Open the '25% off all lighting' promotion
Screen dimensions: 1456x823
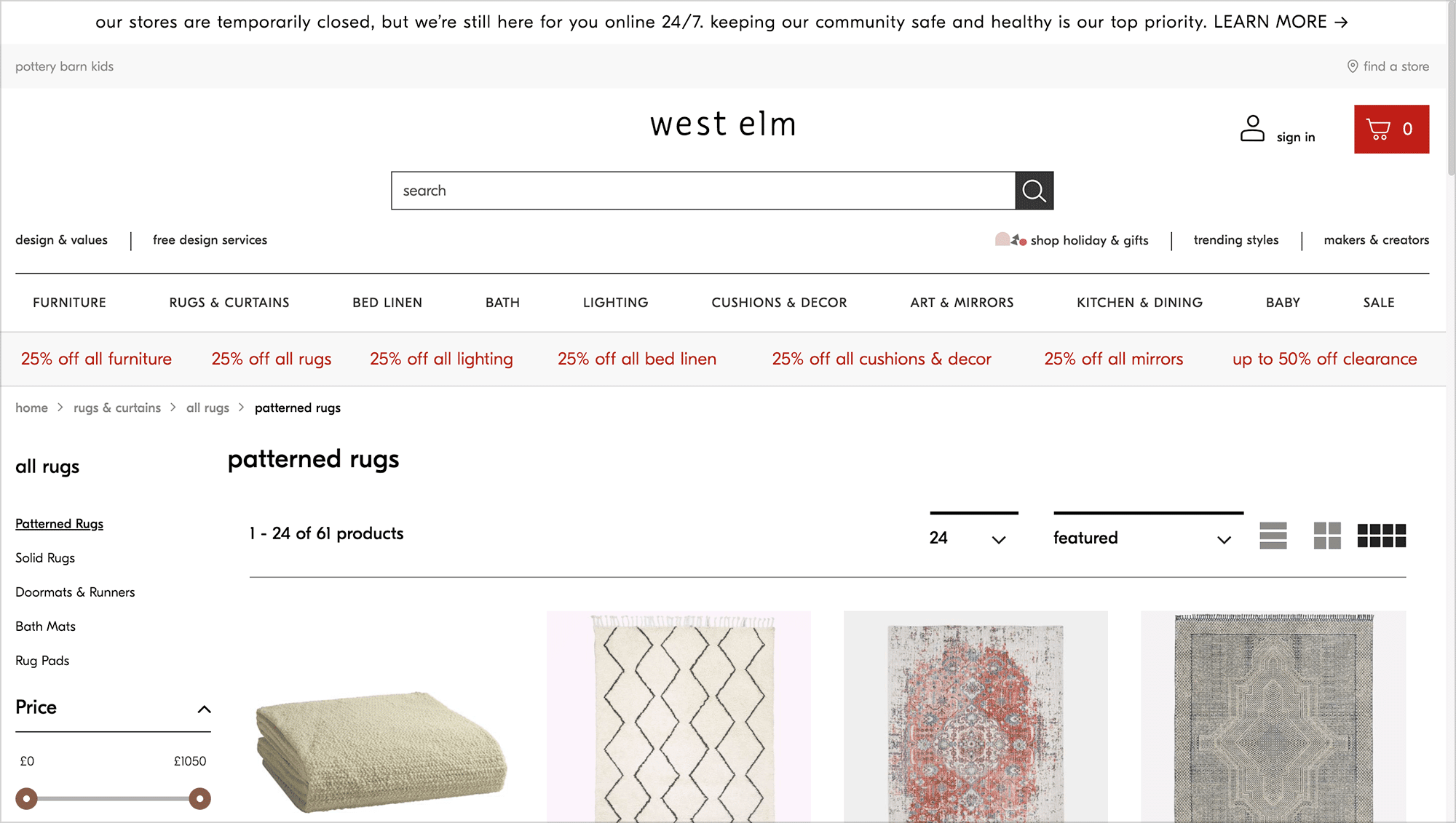tap(441, 359)
